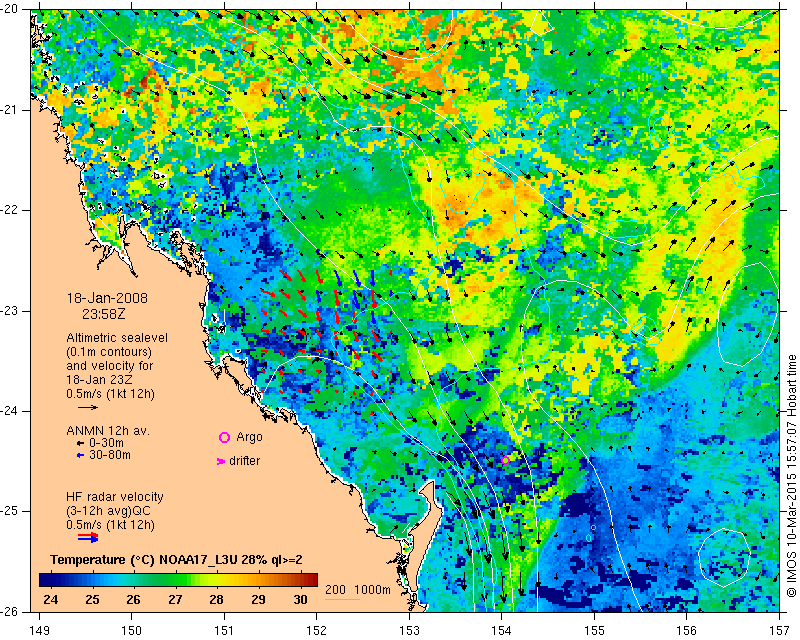The image size is (800, 640).
Task: Click the colorbar tick label '30'
Action: 300,600
